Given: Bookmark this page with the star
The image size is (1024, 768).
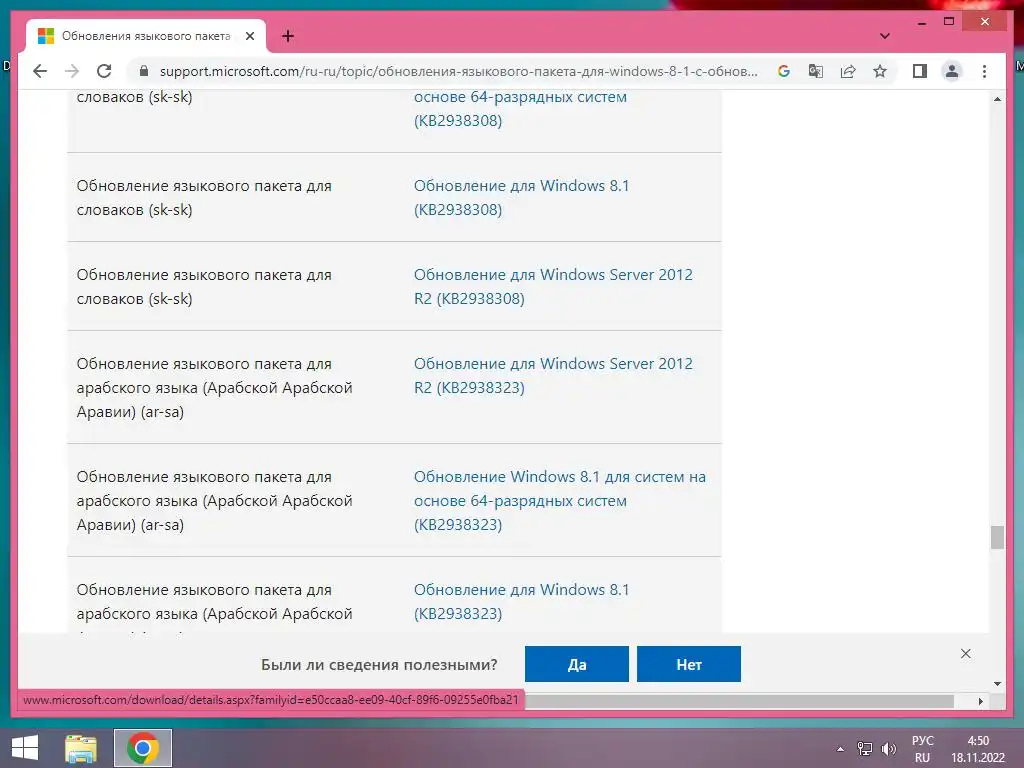Looking at the screenshot, I should tap(880, 71).
